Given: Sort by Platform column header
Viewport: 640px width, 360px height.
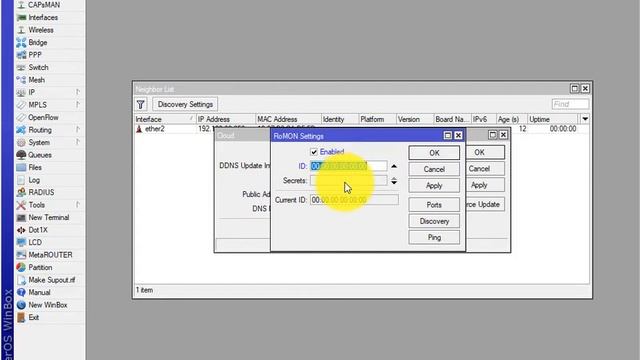Looking at the screenshot, I should tap(378, 119).
